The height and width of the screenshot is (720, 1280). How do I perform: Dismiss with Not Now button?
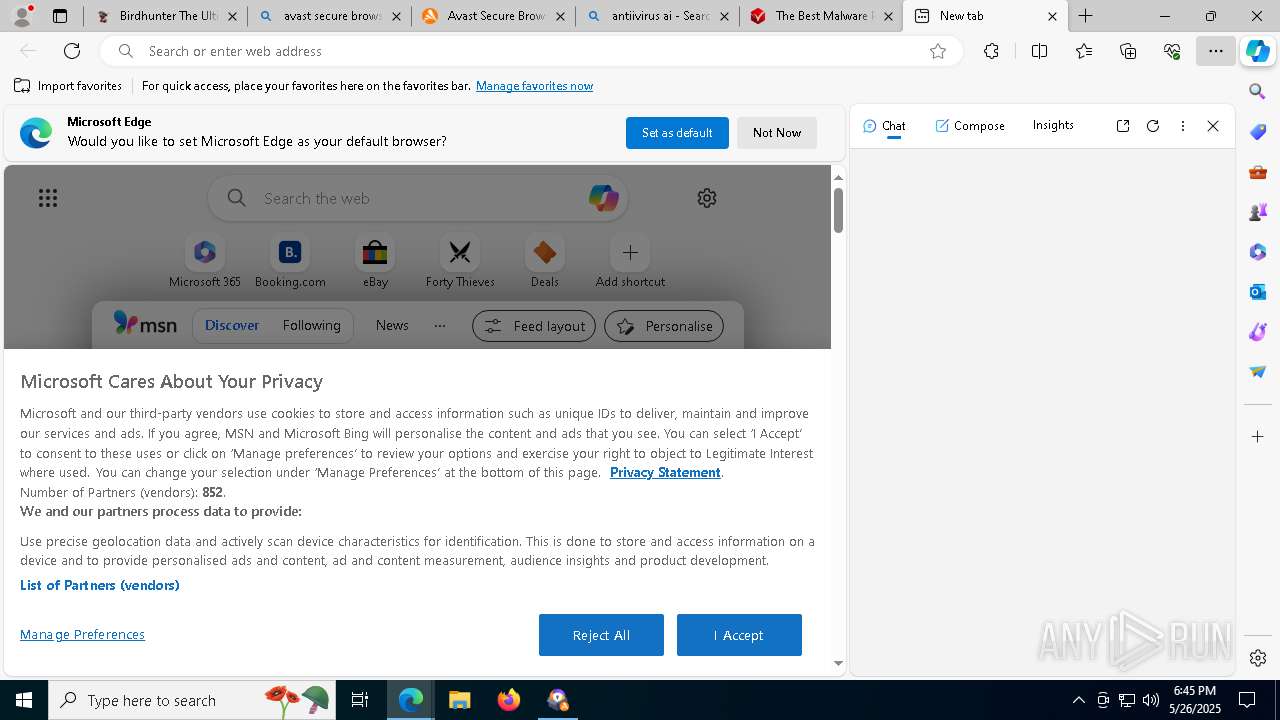click(x=777, y=133)
